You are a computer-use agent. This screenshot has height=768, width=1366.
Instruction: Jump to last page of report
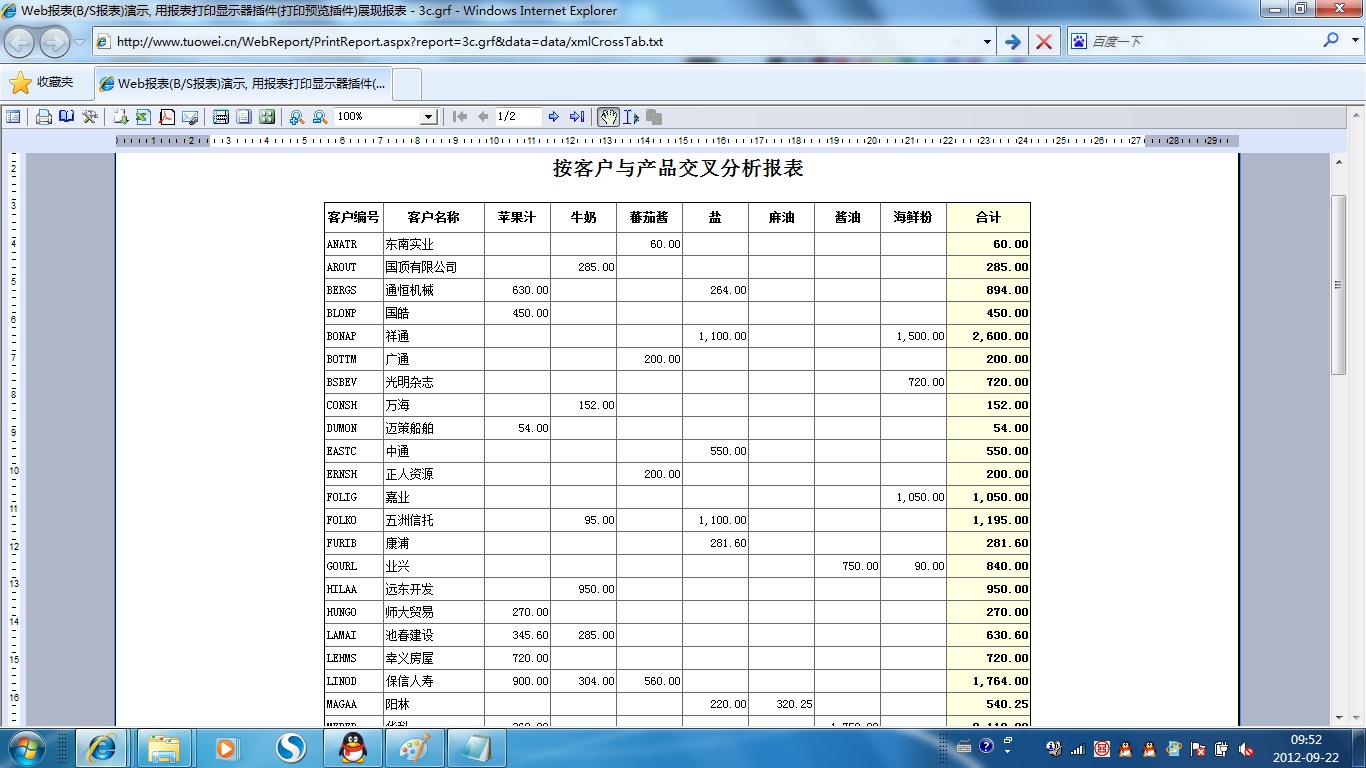(x=577, y=117)
